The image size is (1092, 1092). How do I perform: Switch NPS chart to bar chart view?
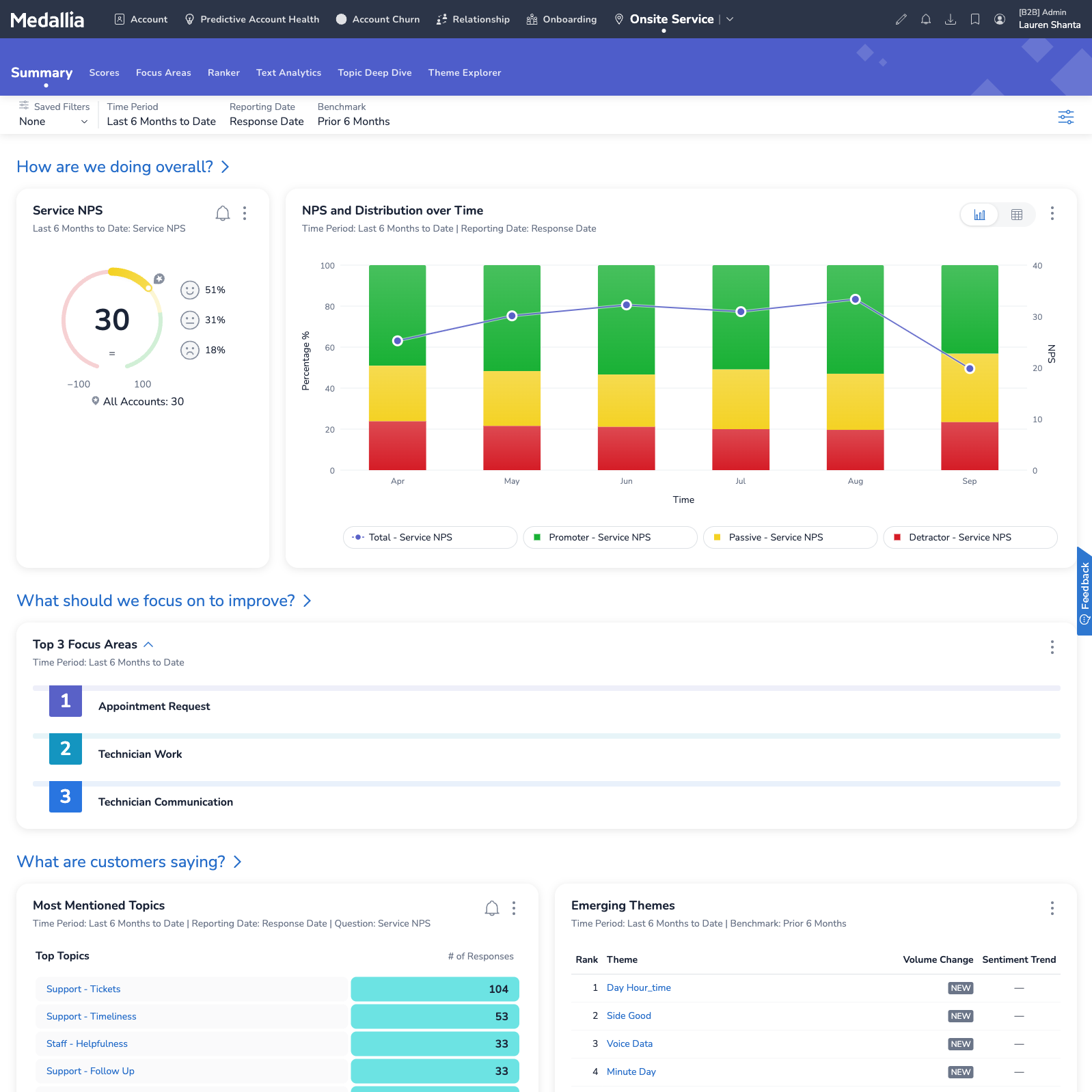tap(979, 215)
